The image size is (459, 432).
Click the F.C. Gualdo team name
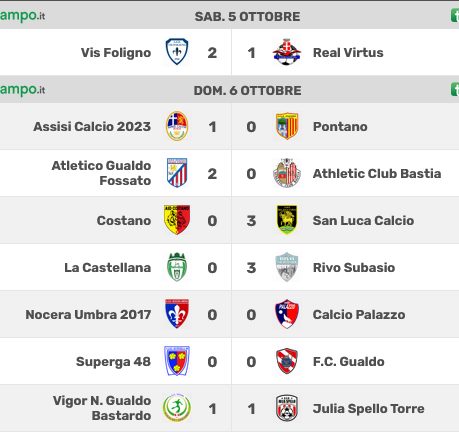(349, 361)
